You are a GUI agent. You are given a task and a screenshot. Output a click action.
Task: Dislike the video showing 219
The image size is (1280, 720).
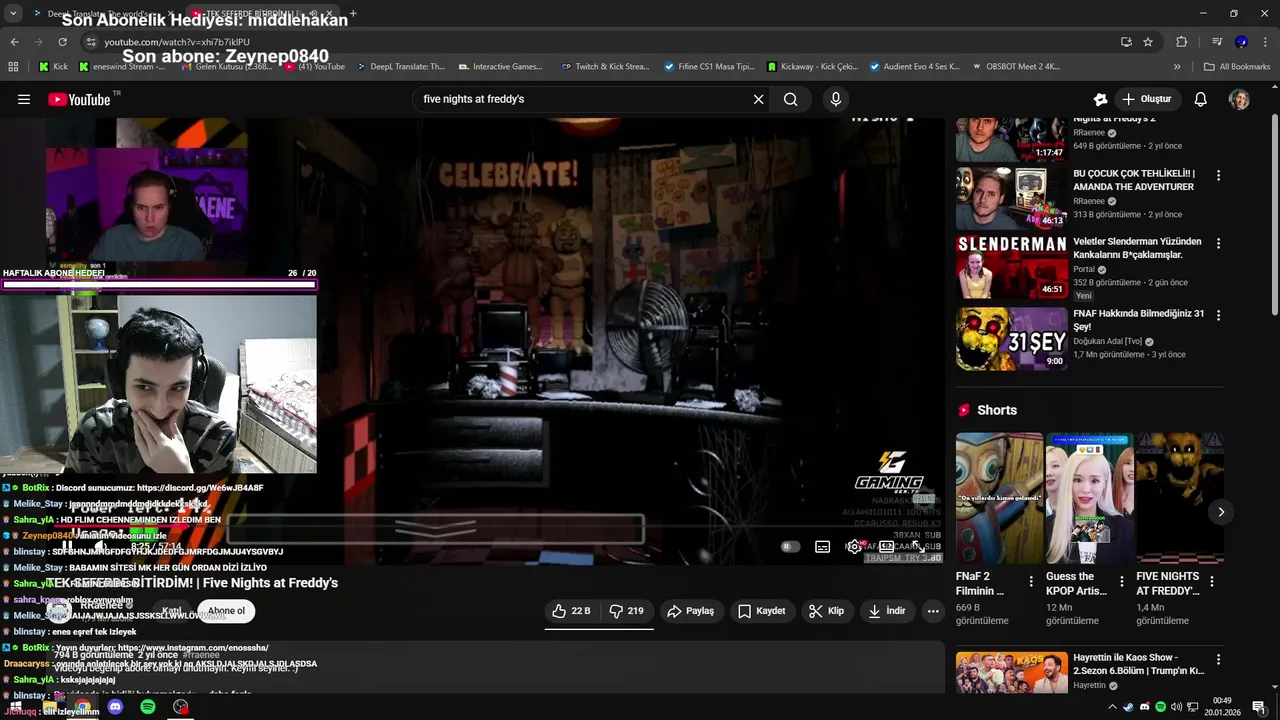pyautogui.click(x=627, y=611)
